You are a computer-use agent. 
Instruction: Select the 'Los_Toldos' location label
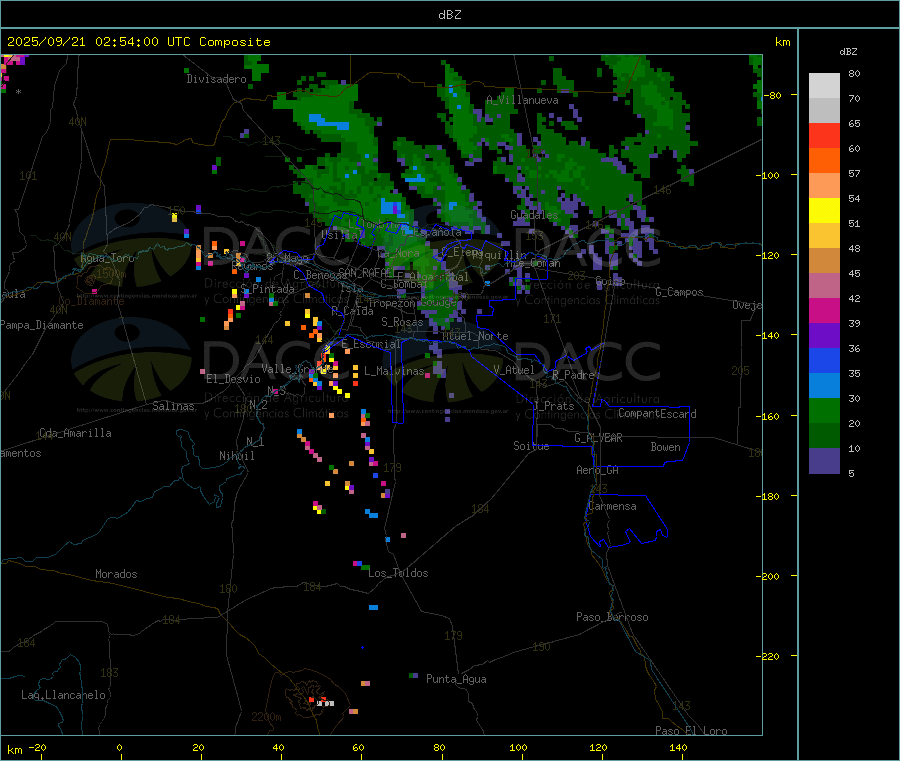click(x=398, y=573)
